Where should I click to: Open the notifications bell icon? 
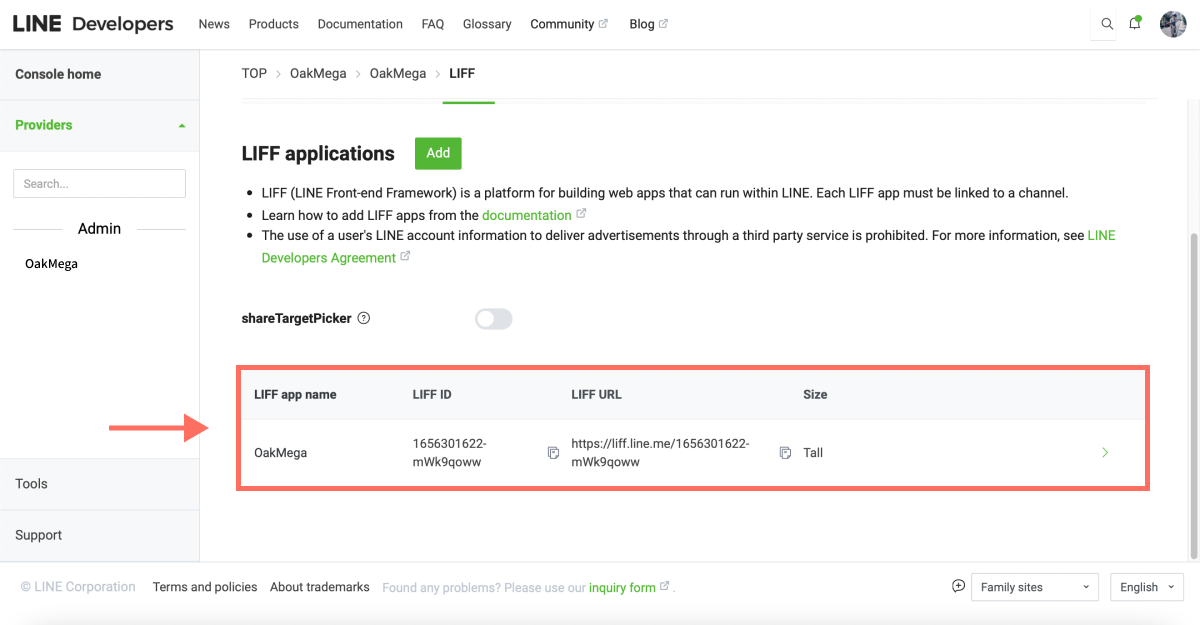click(x=1135, y=24)
